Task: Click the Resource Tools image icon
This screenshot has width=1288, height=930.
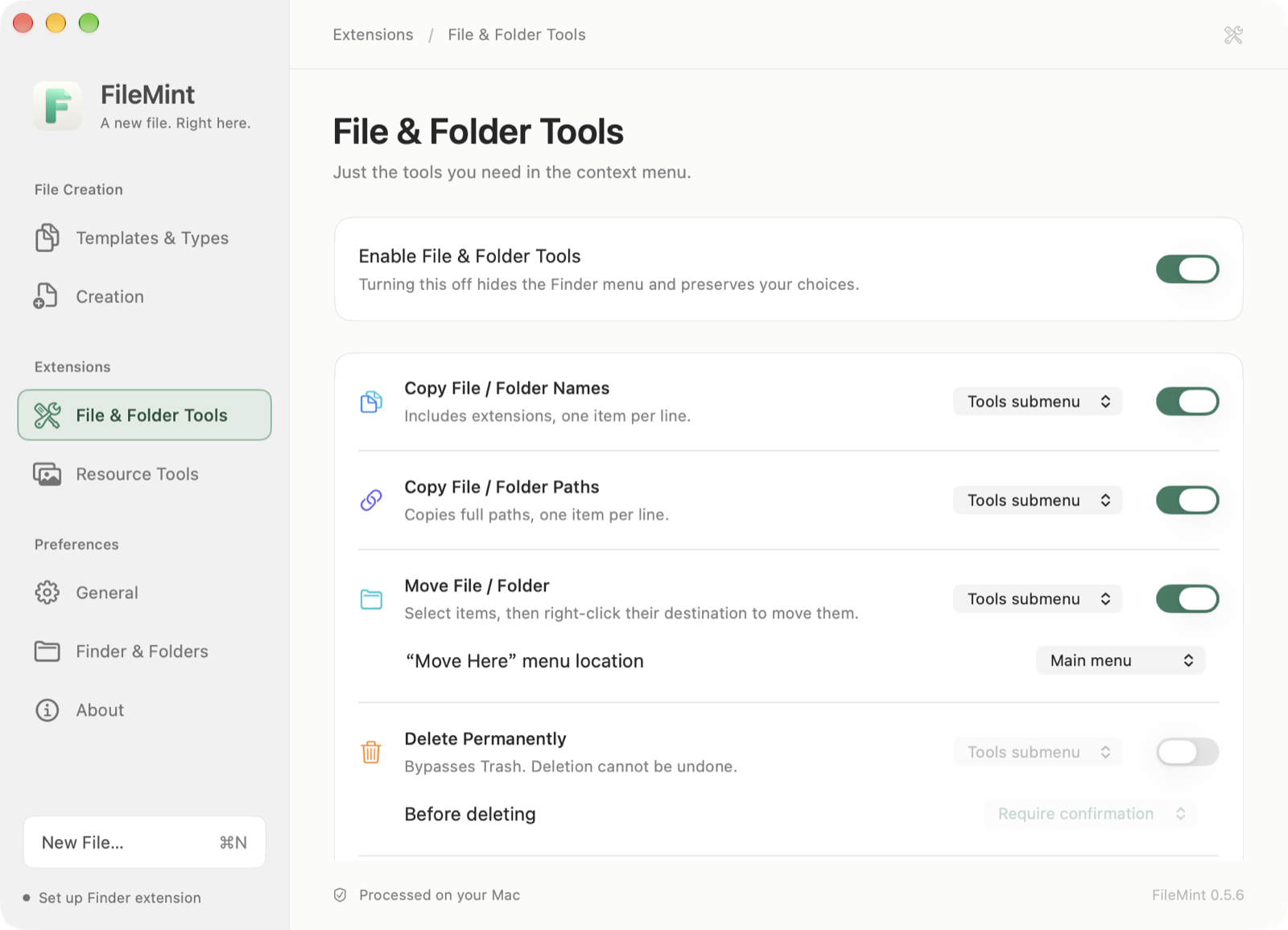Action: pos(47,474)
